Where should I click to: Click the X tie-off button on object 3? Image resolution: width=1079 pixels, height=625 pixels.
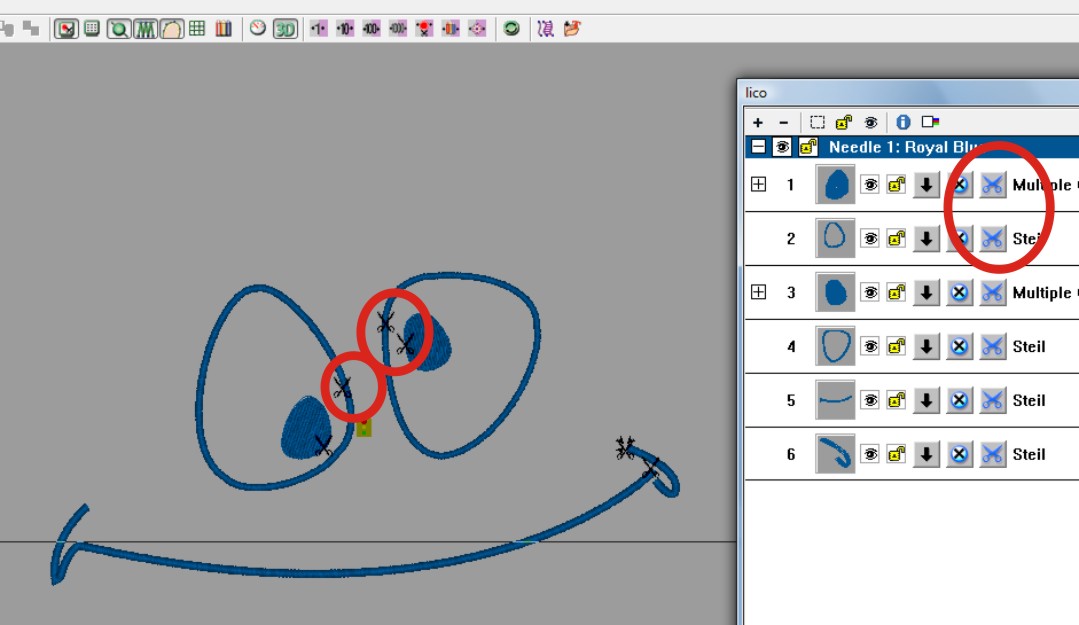pos(959,293)
